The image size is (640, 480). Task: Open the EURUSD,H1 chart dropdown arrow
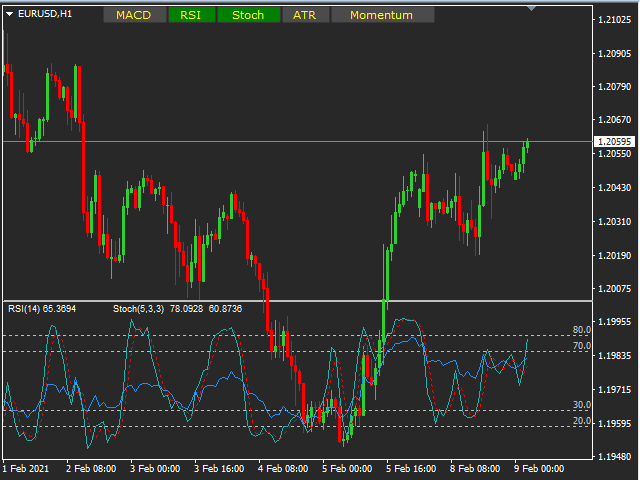tap(9, 14)
